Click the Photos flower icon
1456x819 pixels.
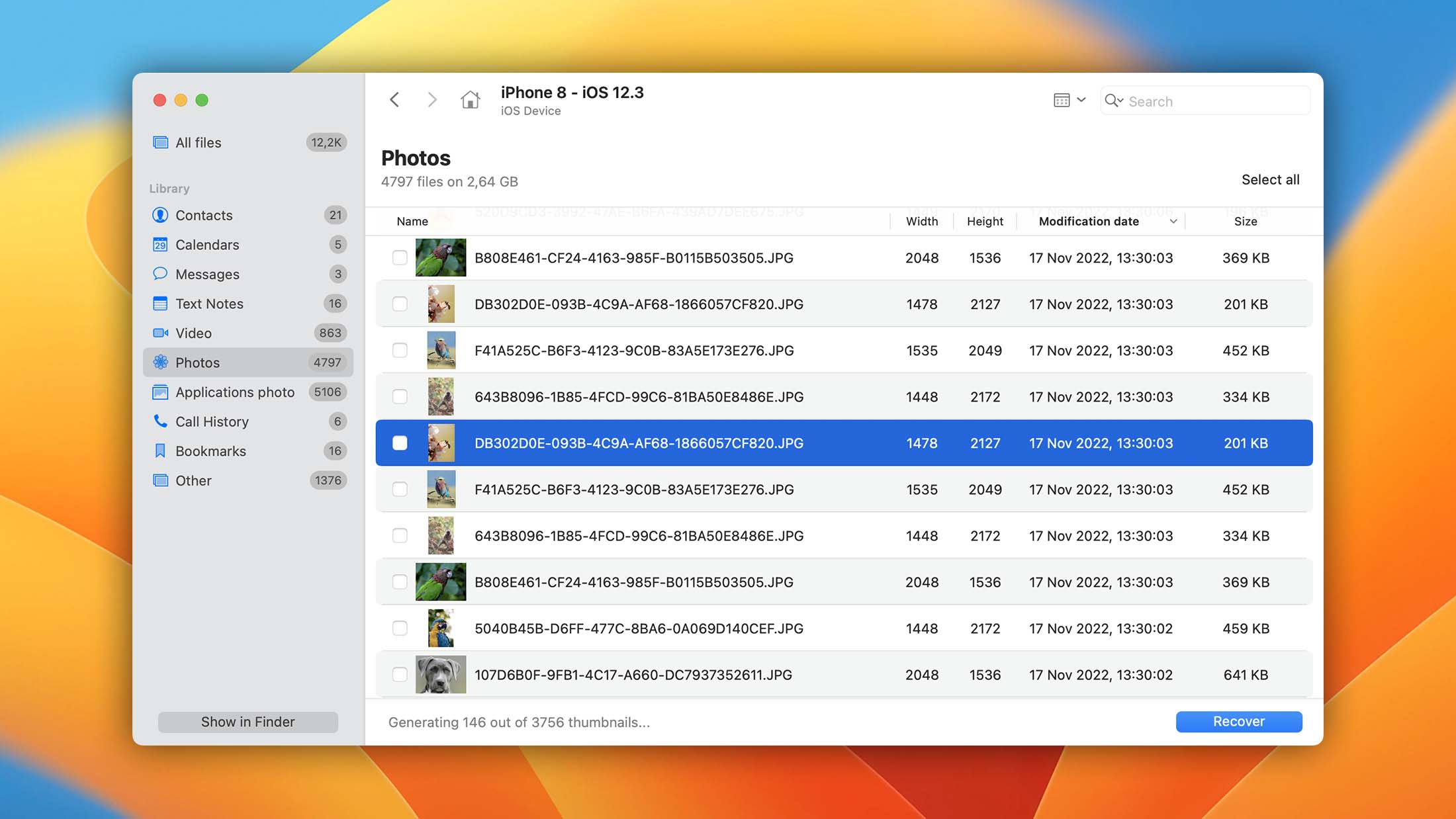(x=160, y=363)
